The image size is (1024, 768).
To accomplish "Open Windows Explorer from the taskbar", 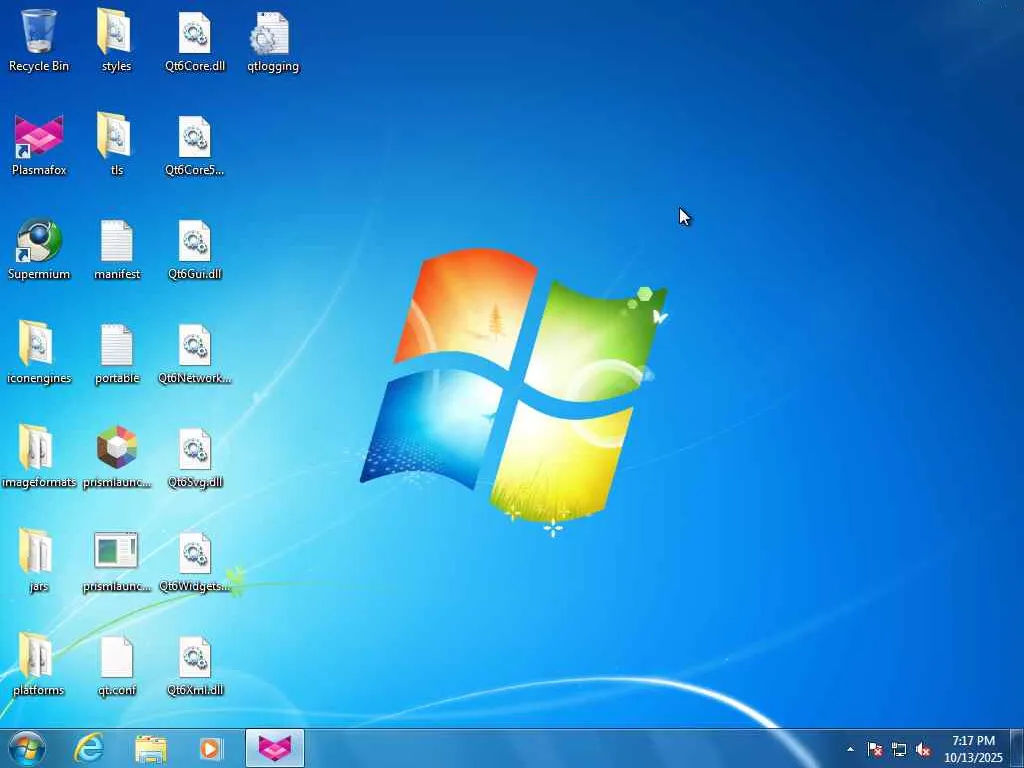I will tap(151, 749).
